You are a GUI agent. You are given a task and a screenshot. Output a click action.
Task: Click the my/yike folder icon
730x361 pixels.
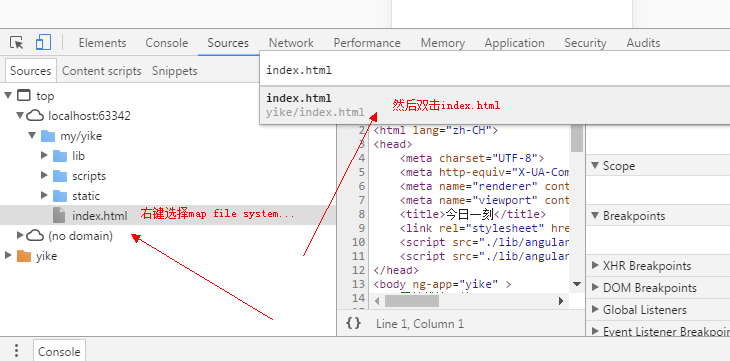click(48, 136)
